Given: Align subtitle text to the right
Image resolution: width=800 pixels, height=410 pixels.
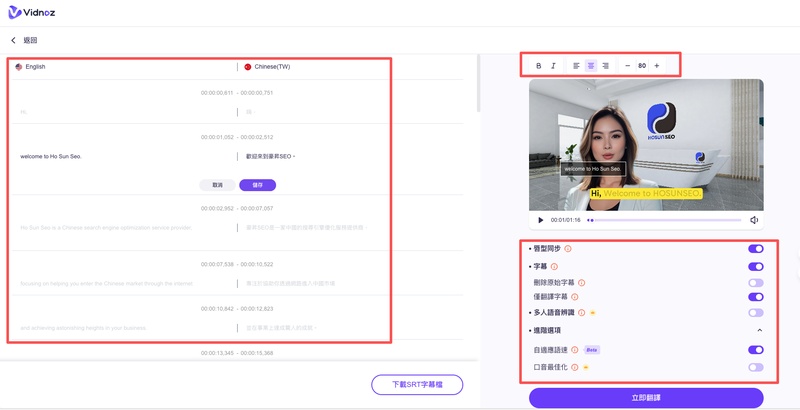Looking at the screenshot, I should pyautogui.click(x=605, y=66).
